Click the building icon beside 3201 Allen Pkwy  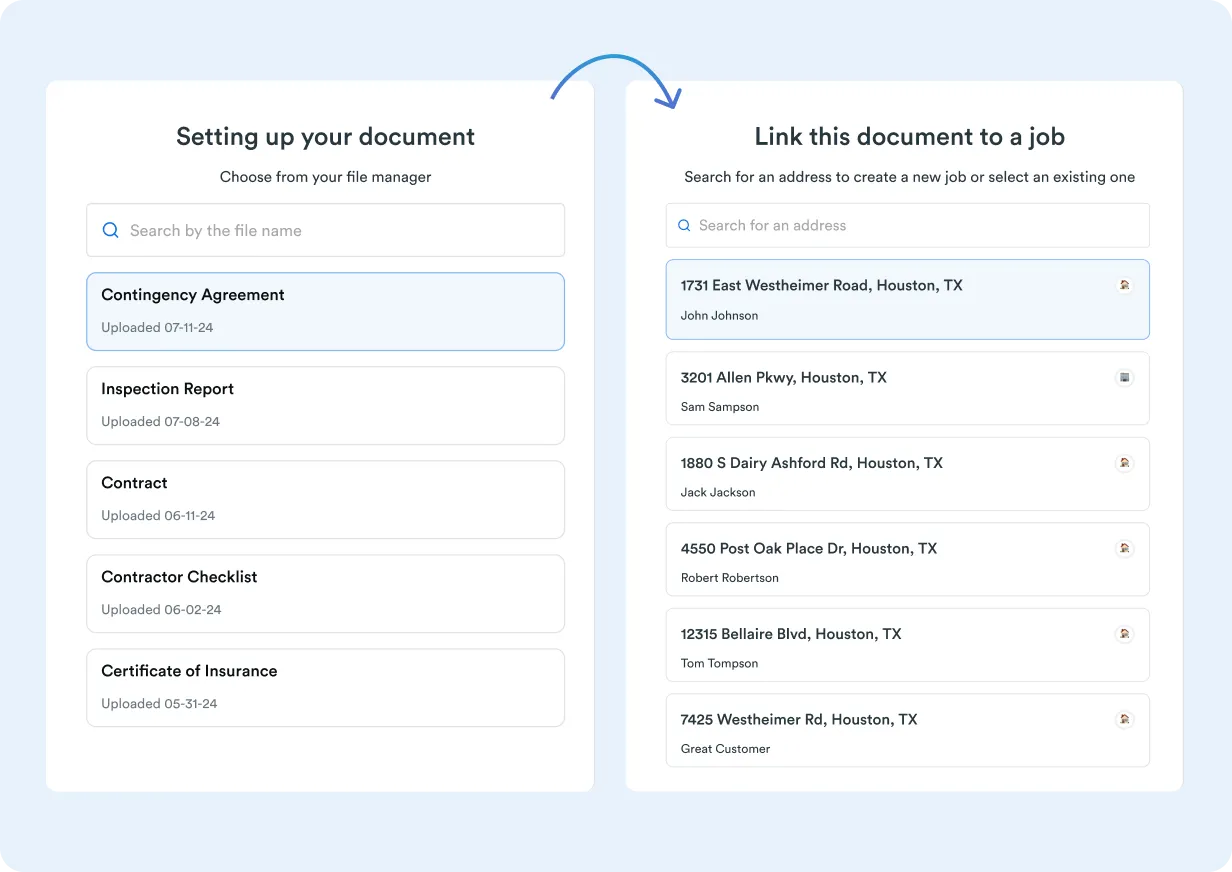[x=1125, y=378]
